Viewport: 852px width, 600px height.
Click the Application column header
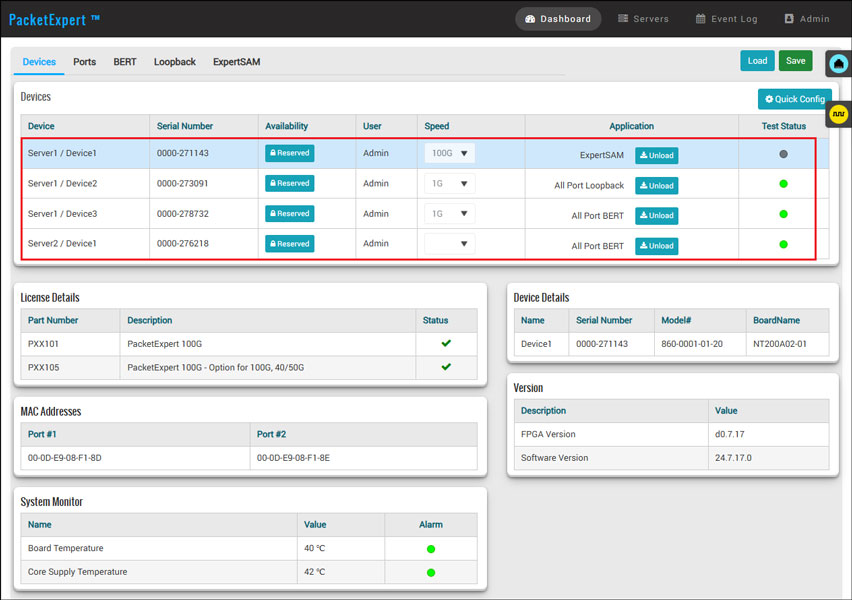click(x=631, y=126)
